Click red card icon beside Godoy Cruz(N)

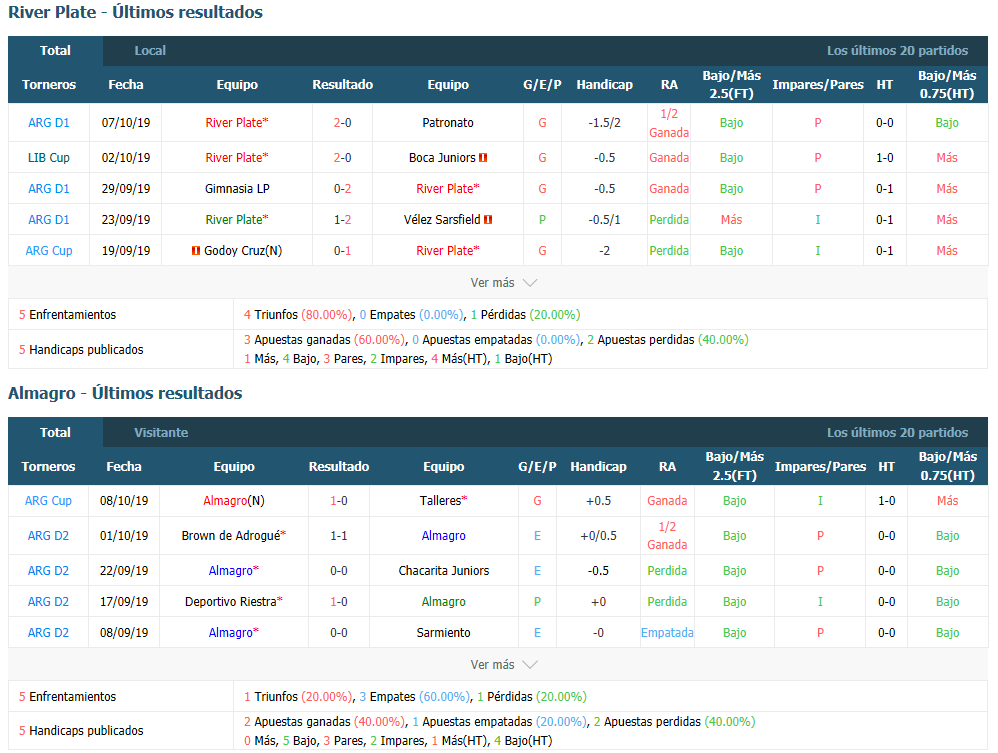click(x=196, y=251)
